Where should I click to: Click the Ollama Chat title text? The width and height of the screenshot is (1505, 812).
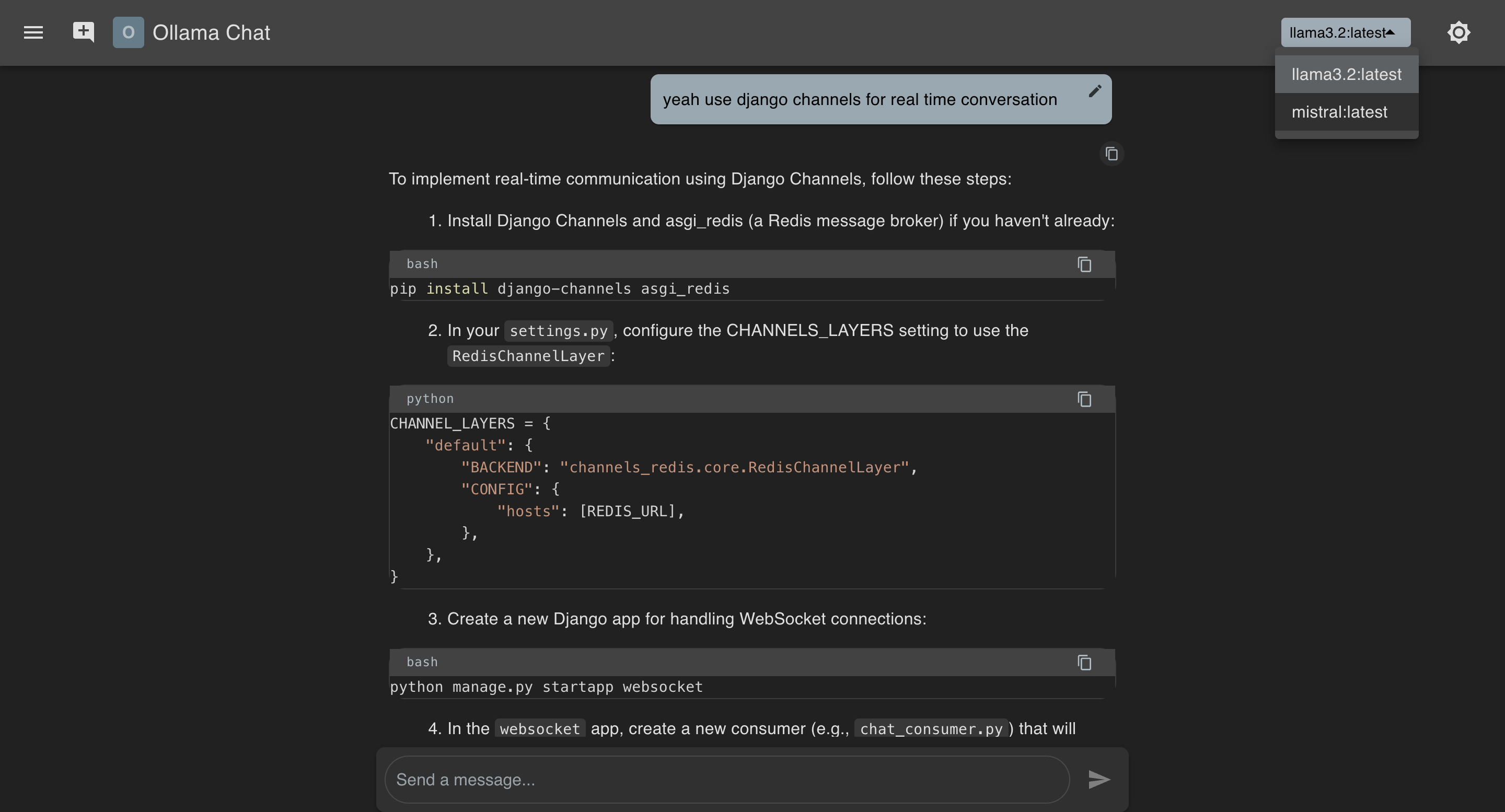[x=211, y=33]
